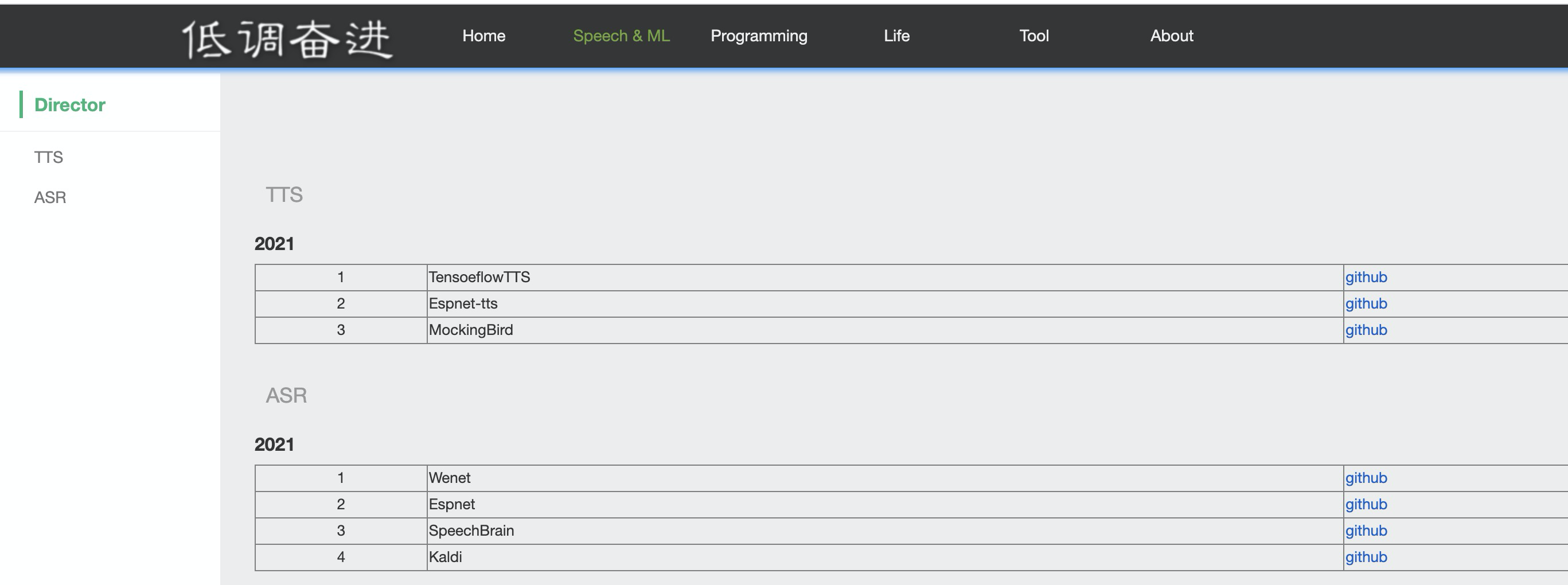Open the Speech & ML menu item
This screenshot has height=585, width=1568.
click(x=622, y=36)
